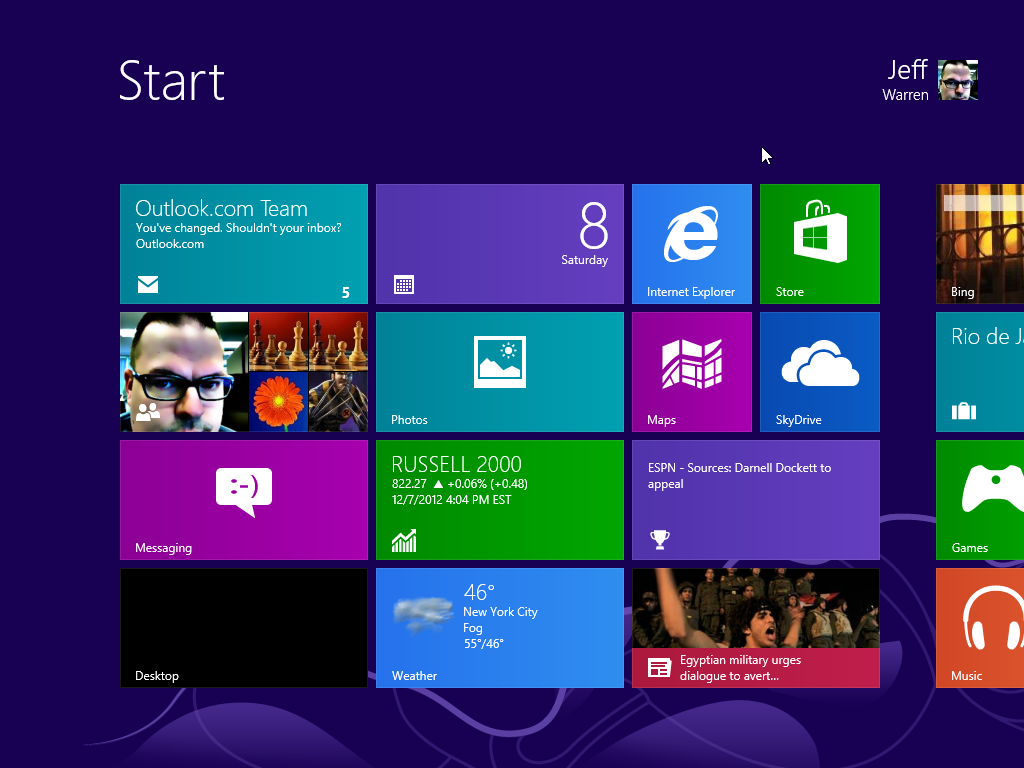The width and height of the screenshot is (1024, 768).
Task: Open the Photos tile
Action: point(500,372)
